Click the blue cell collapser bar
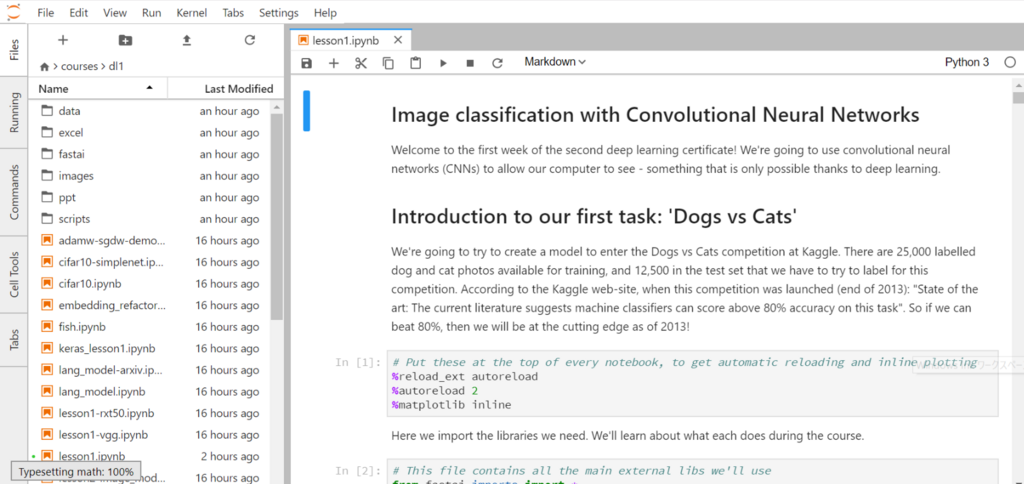This screenshot has width=1024, height=484. (306, 111)
